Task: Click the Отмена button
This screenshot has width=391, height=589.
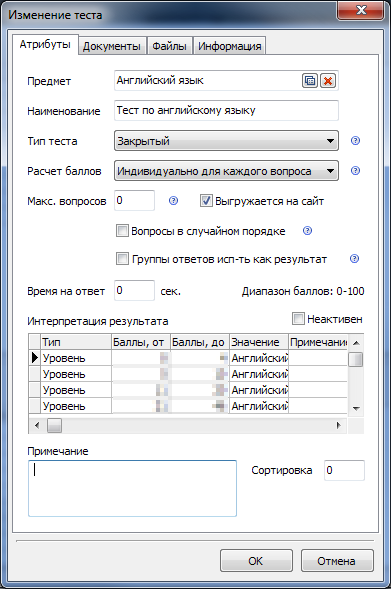Action: pyautogui.click(x=337, y=561)
